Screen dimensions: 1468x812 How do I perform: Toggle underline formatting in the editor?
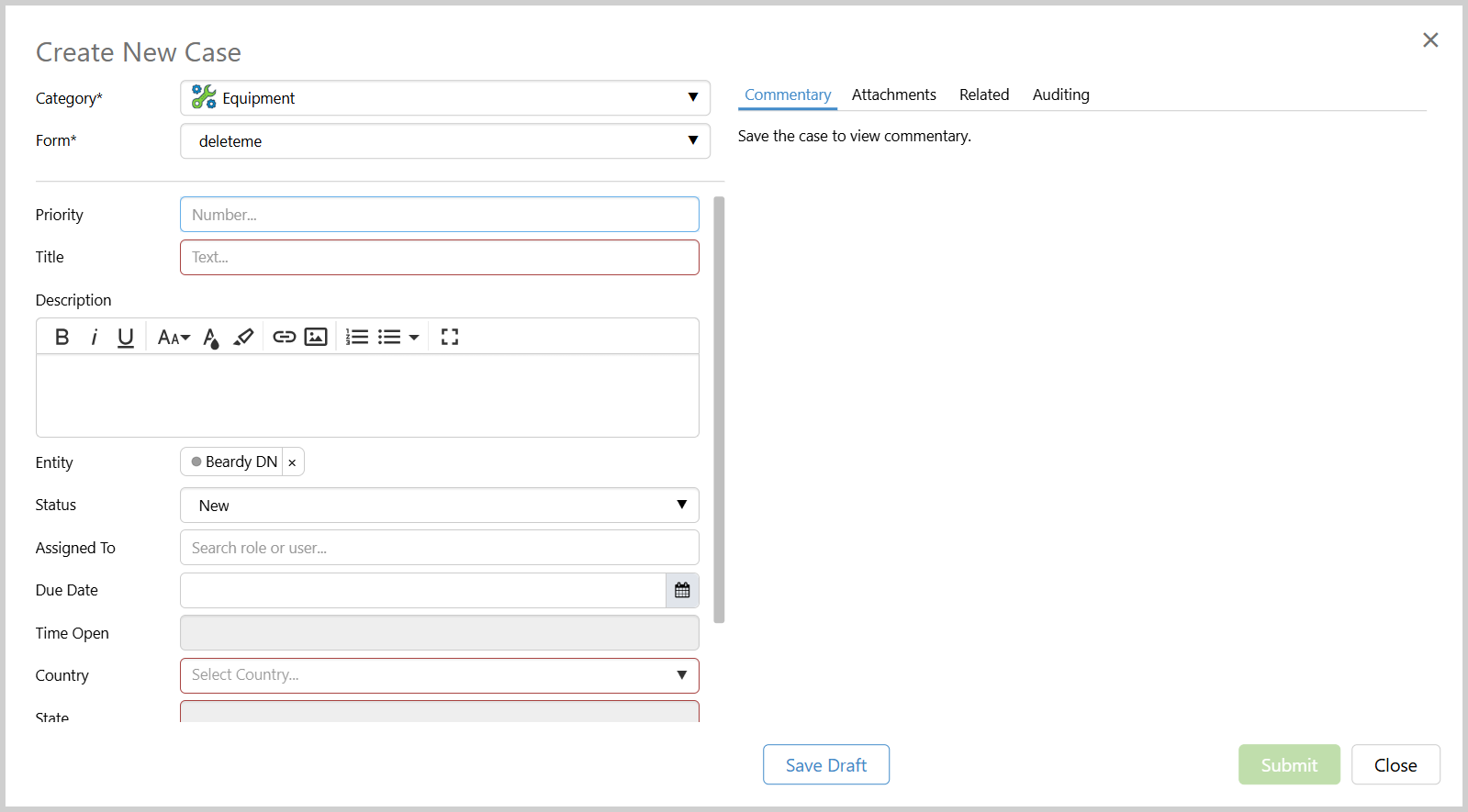click(126, 337)
